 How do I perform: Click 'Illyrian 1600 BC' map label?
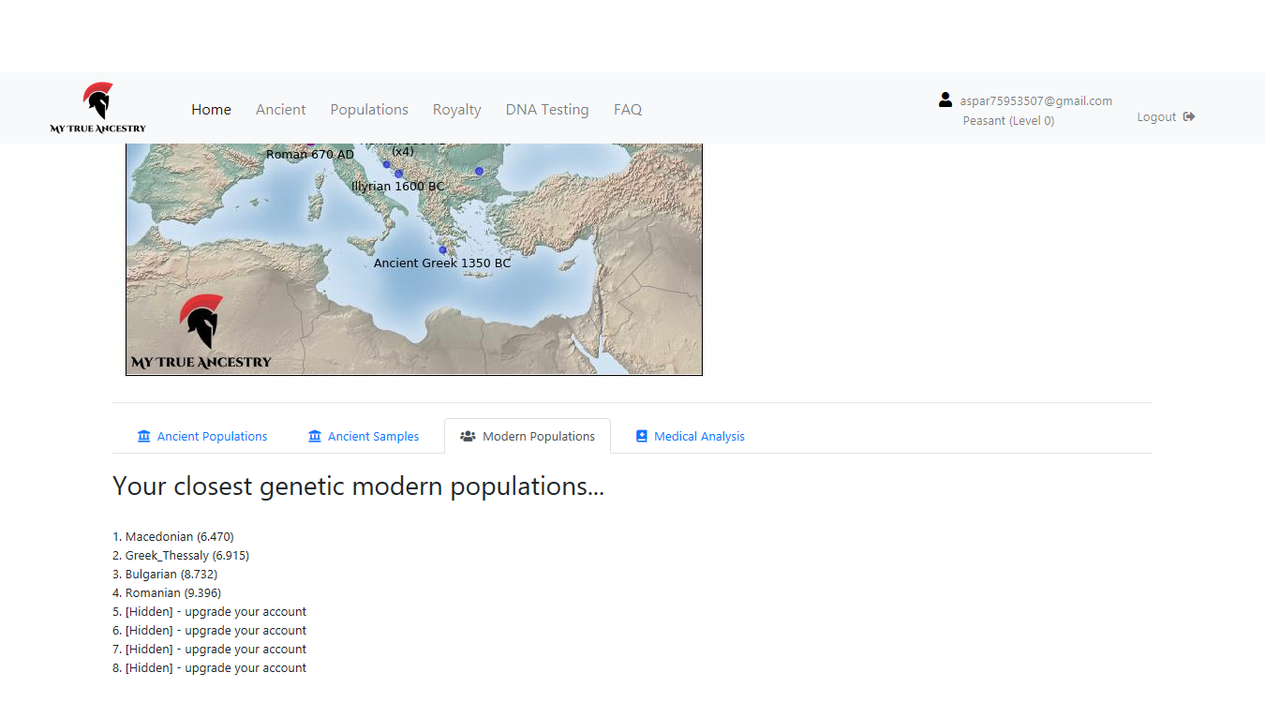pos(398,186)
